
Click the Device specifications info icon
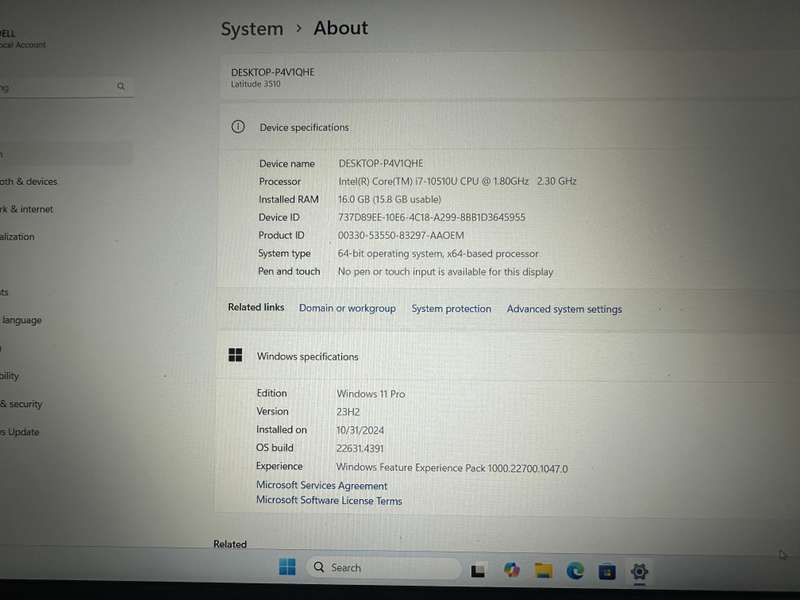238,127
